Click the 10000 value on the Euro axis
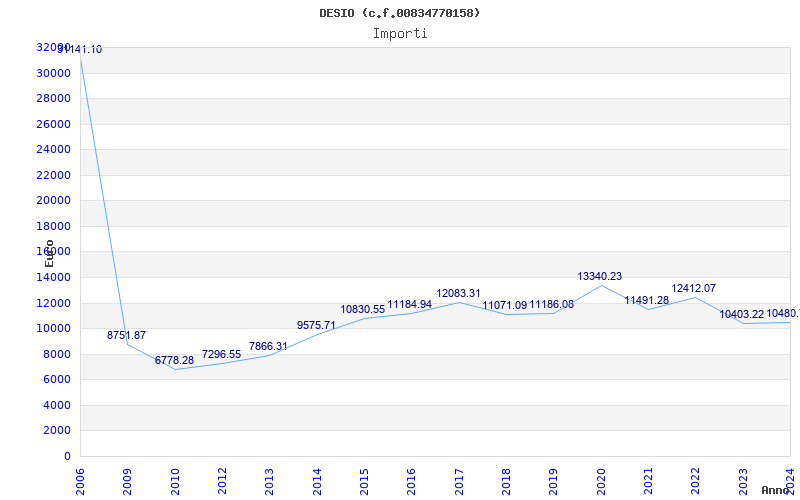Image resolution: width=800 pixels, height=500 pixels. [54, 329]
